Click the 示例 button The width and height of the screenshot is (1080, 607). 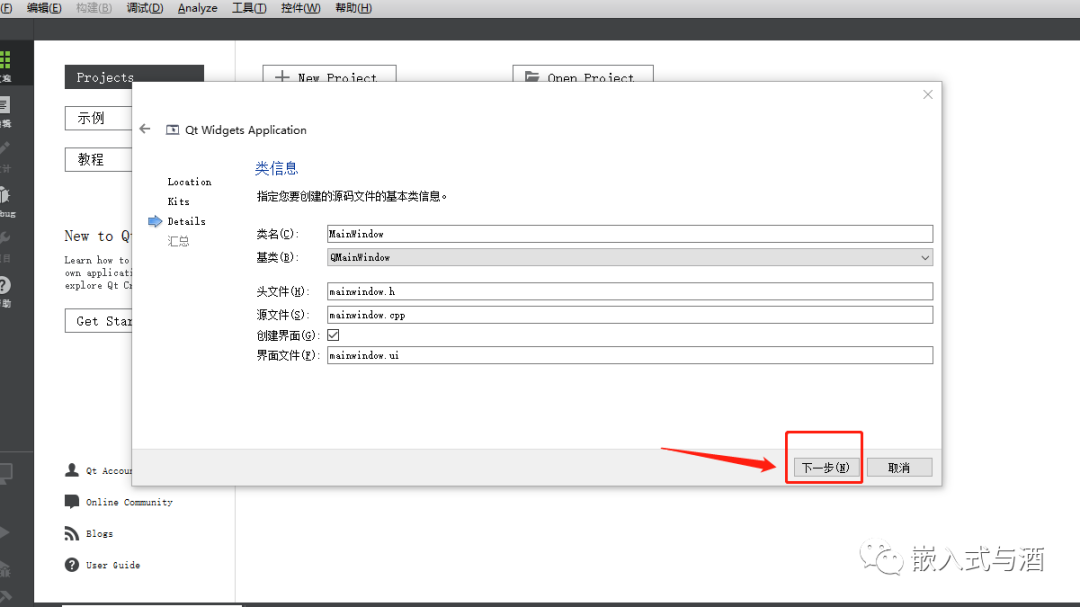click(98, 118)
